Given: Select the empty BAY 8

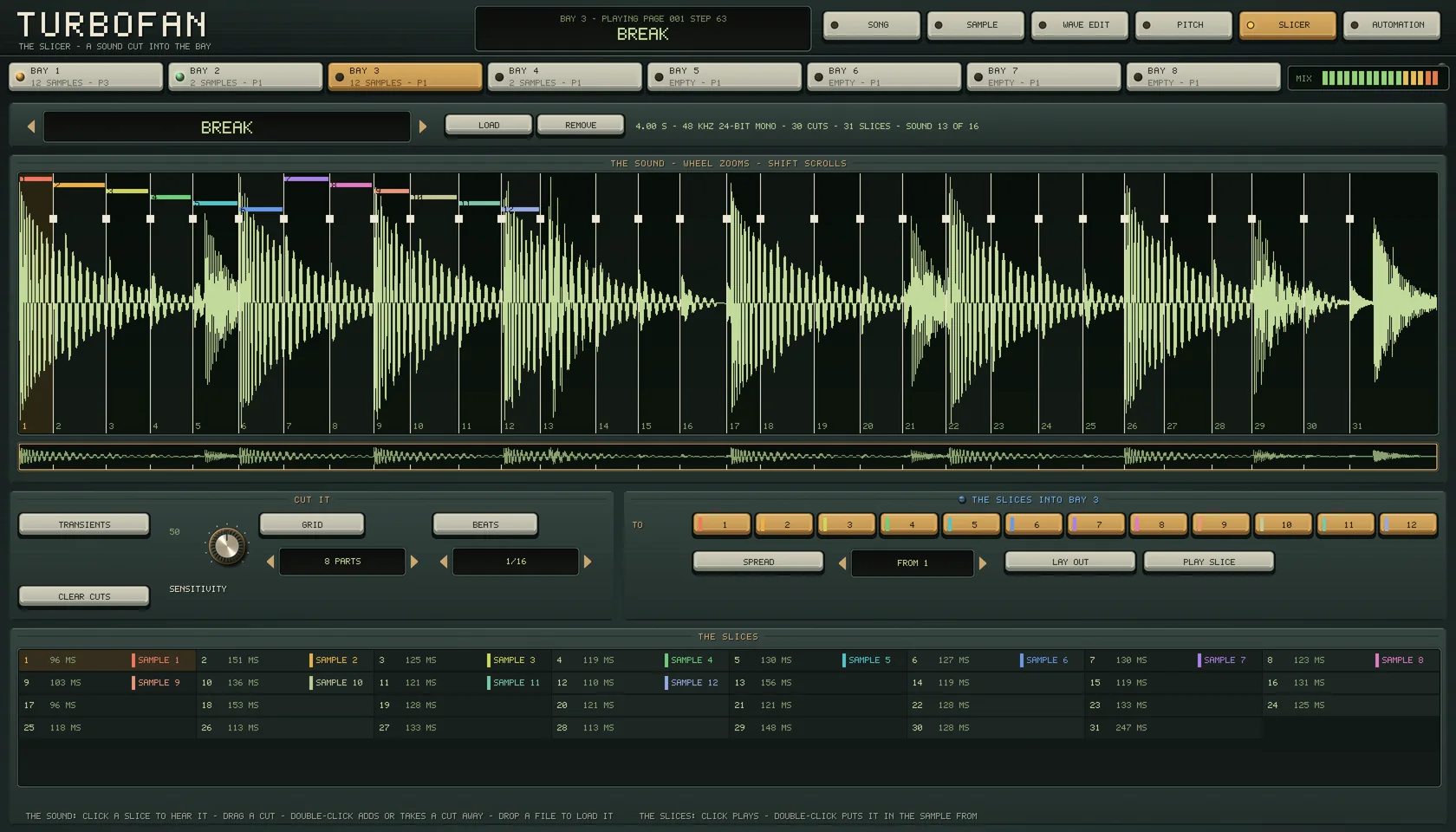Looking at the screenshot, I should coord(1203,76).
